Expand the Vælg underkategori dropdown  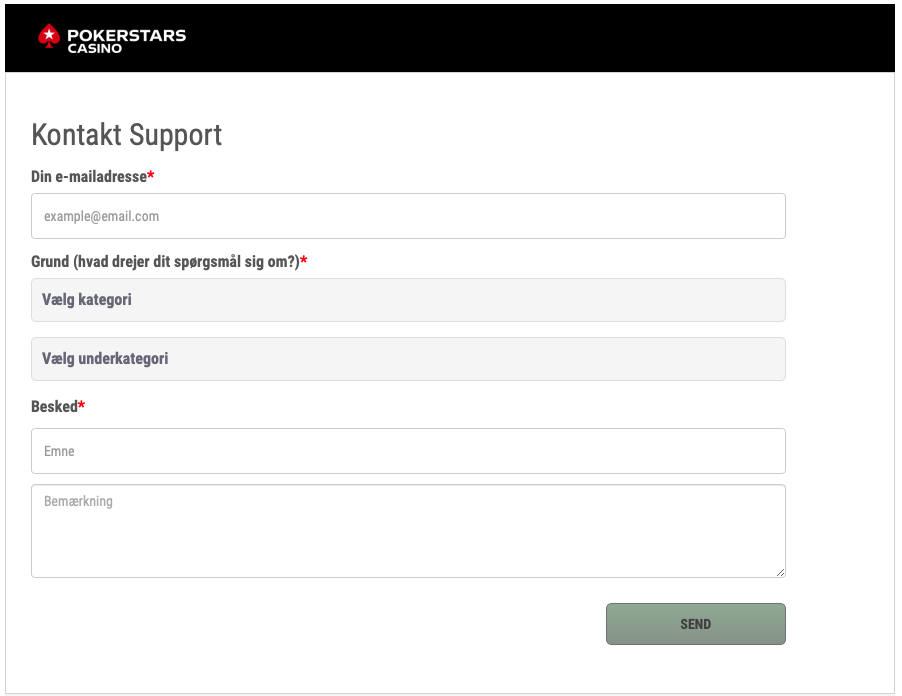[x=408, y=359]
